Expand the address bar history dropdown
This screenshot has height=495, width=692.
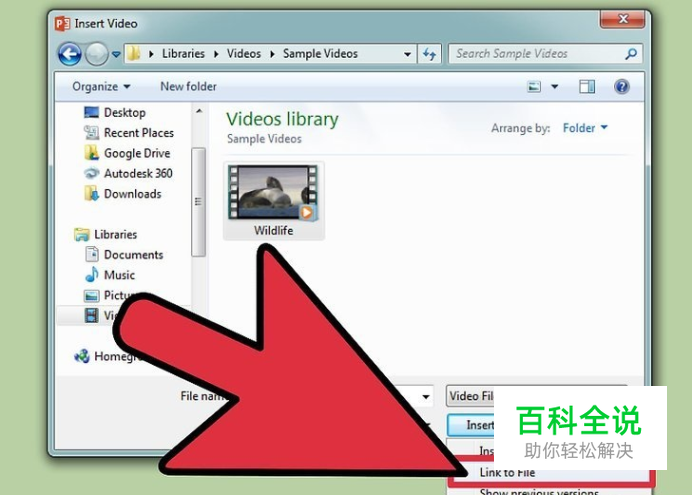pyautogui.click(x=407, y=54)
